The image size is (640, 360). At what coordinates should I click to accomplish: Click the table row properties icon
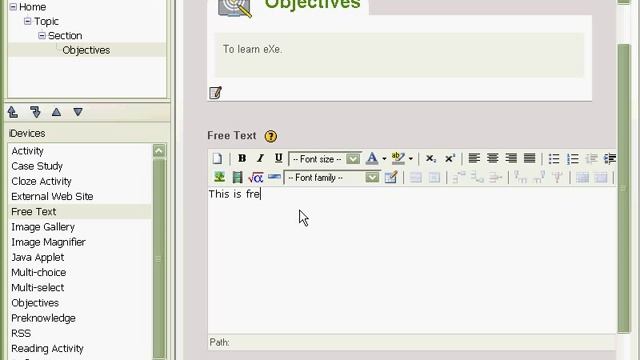416,177
